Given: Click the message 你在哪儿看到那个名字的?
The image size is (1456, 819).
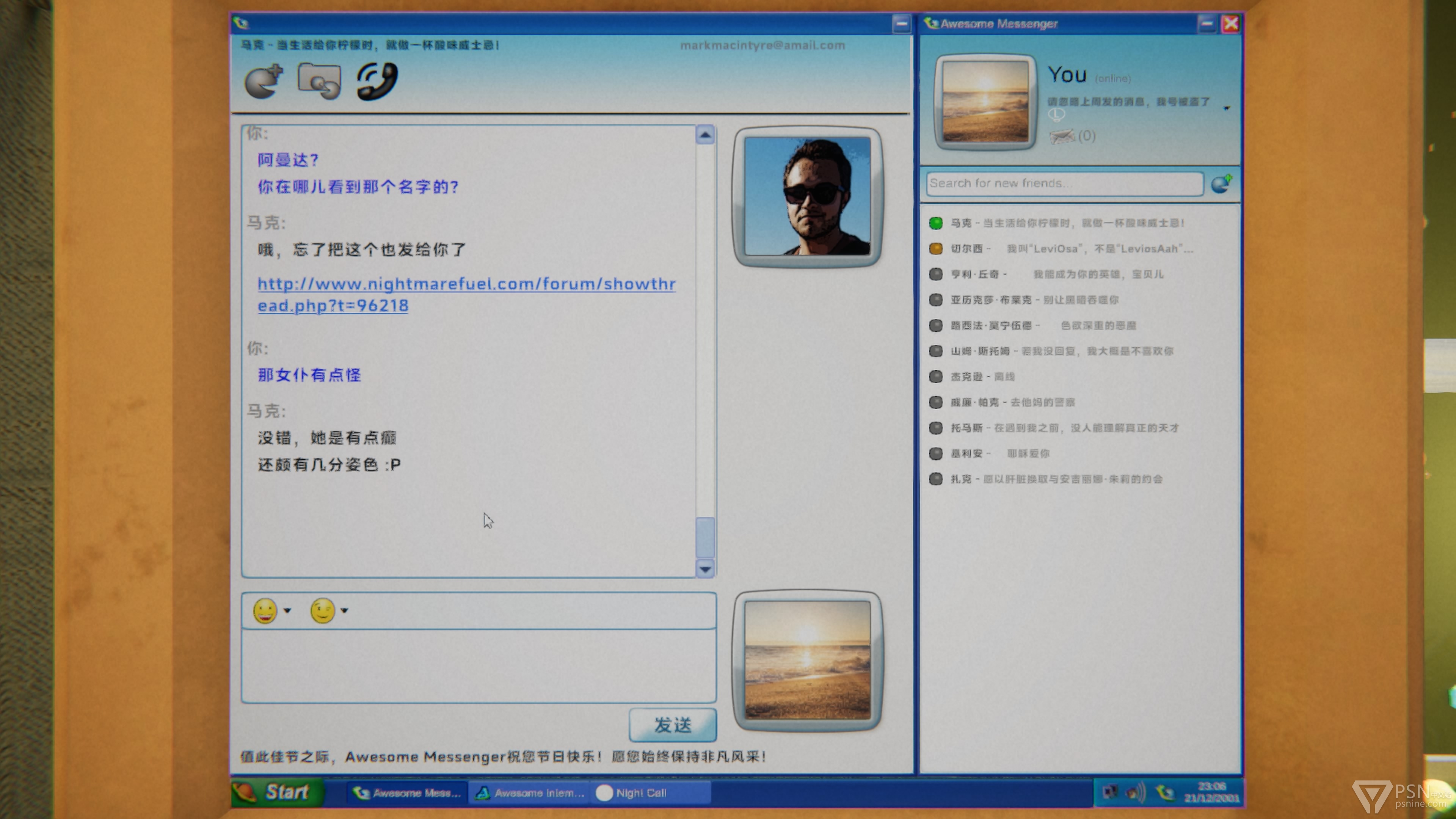Looking at the screenshot, I should tap(358, 187).
